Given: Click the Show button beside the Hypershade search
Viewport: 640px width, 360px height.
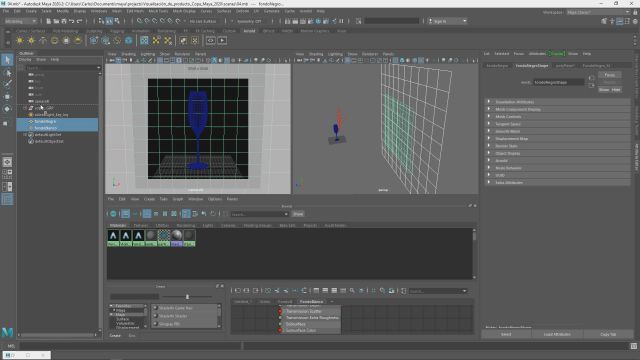Looking at the screenshot, I should coord(298,214).
